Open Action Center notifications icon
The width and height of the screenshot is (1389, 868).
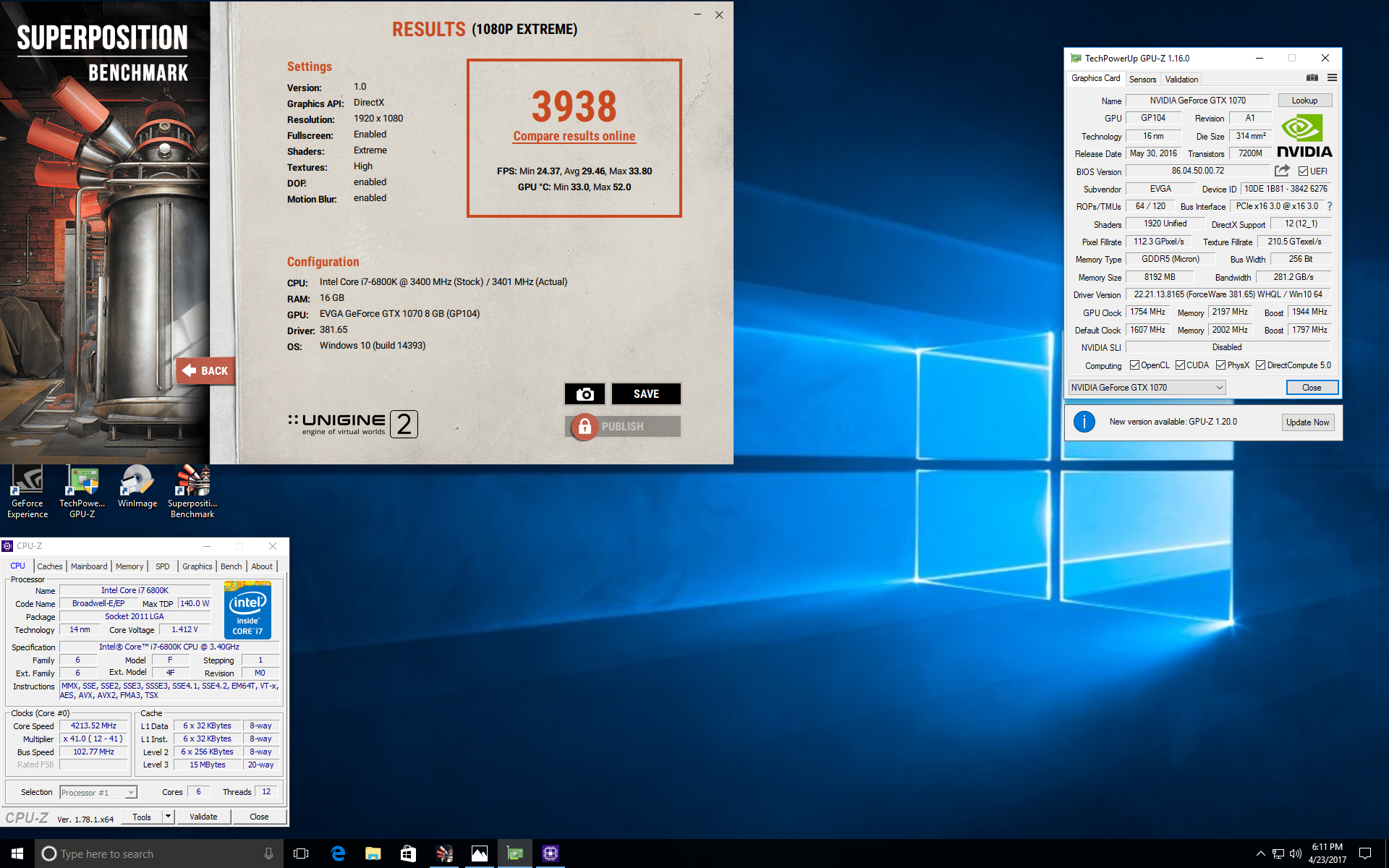pos(1365,854)
